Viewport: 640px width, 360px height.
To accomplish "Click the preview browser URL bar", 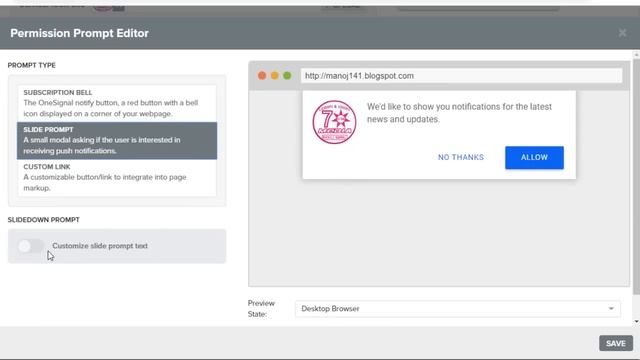I will pyautogui.click(x=461, y=76).
